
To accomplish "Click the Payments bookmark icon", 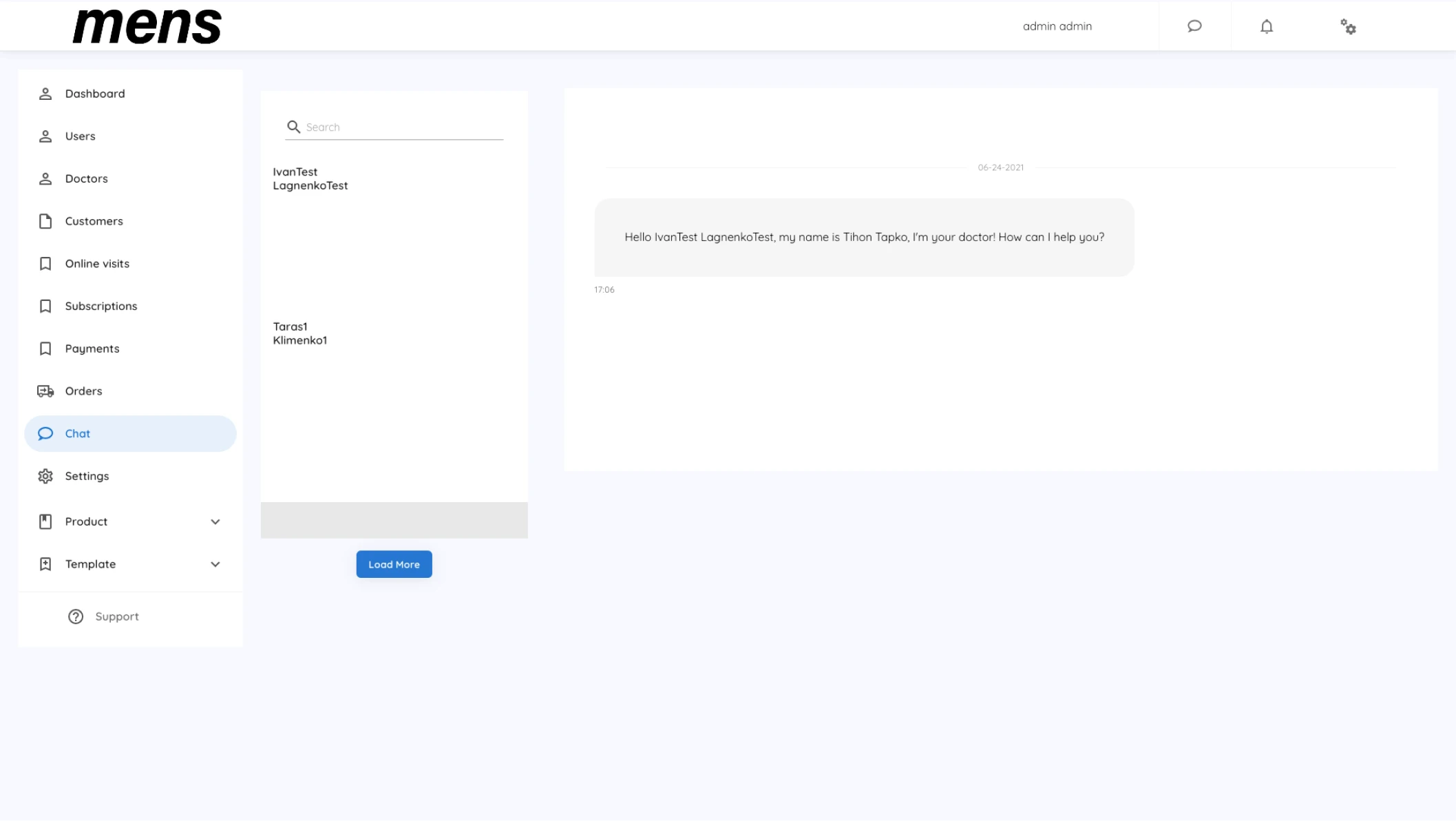I will (x=45, y=349).
